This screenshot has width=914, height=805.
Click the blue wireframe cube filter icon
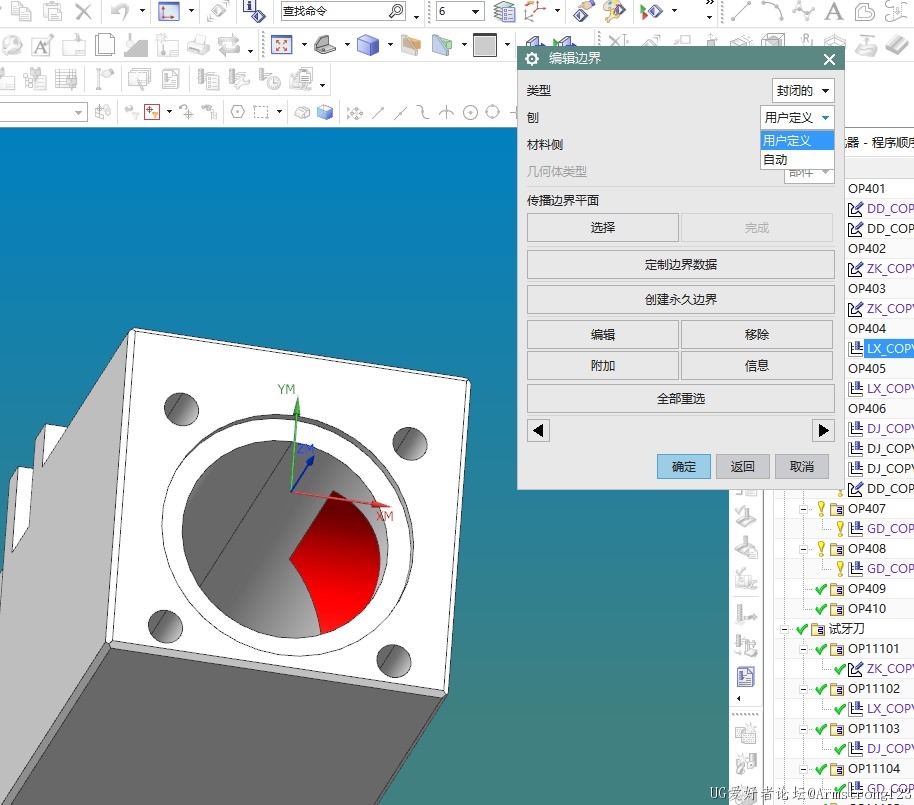(325, 111)
